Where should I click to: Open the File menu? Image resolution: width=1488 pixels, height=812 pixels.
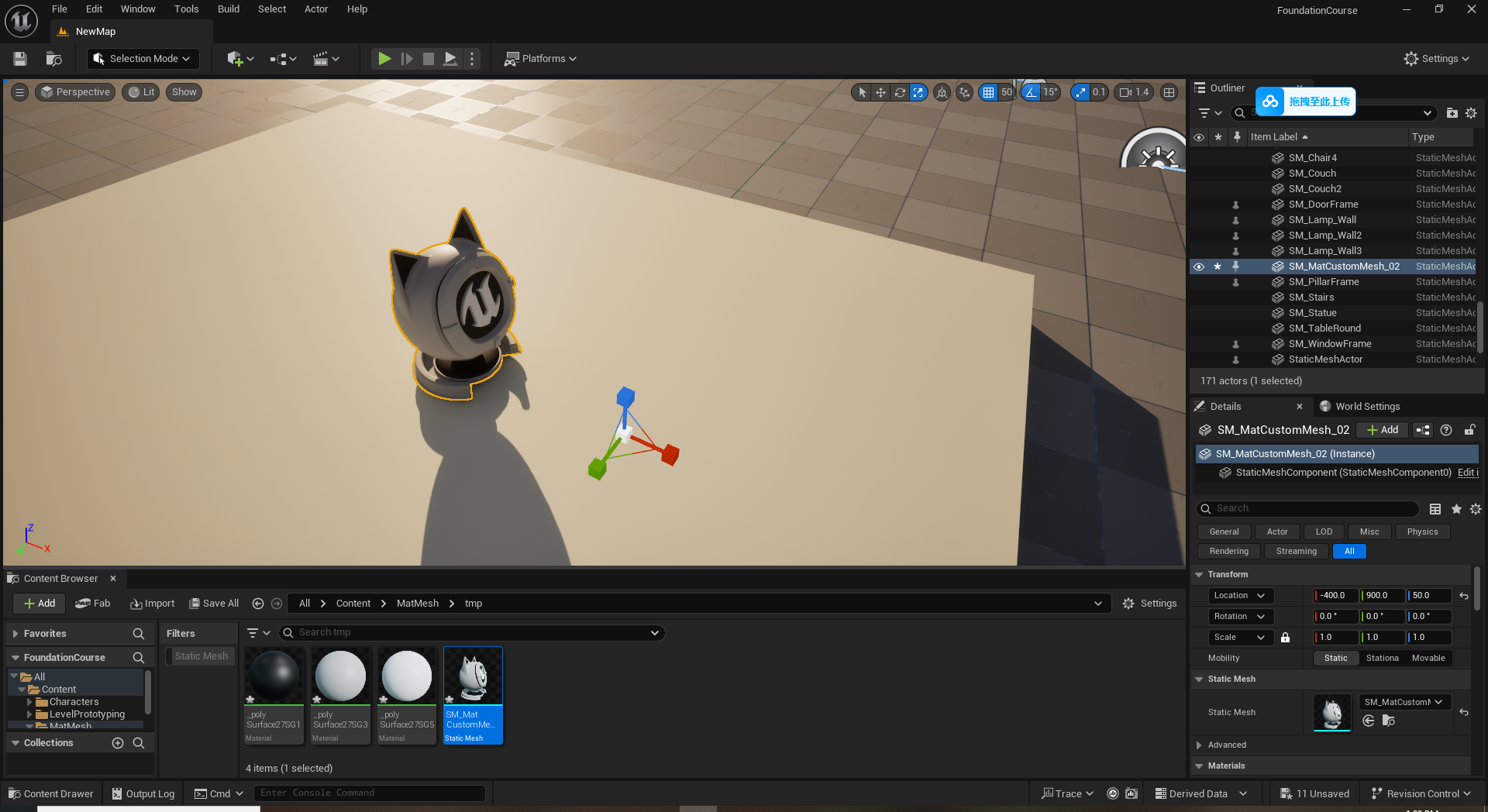point(60,9)
